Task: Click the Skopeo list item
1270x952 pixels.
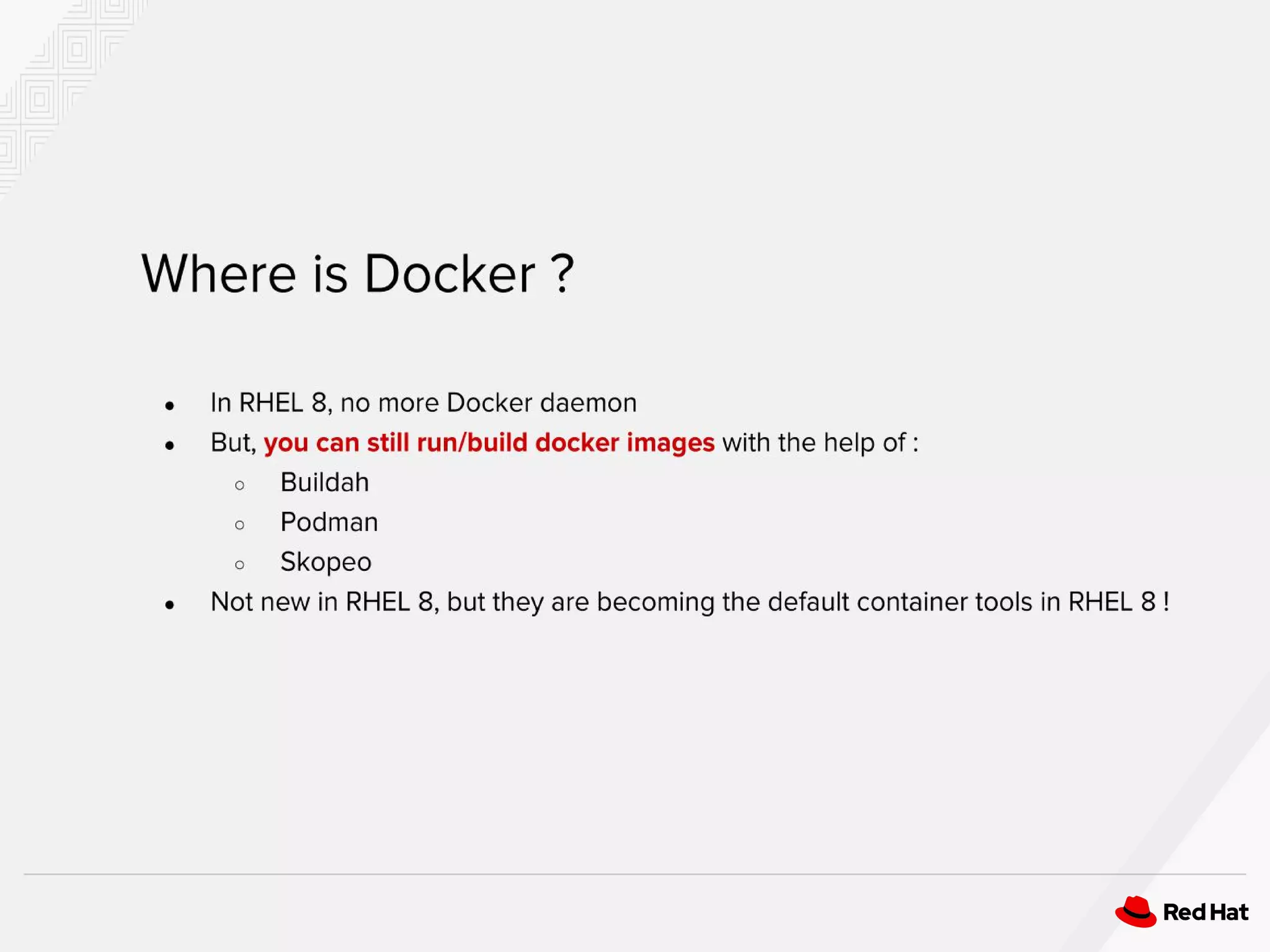Action: click(x=326, y=562)
